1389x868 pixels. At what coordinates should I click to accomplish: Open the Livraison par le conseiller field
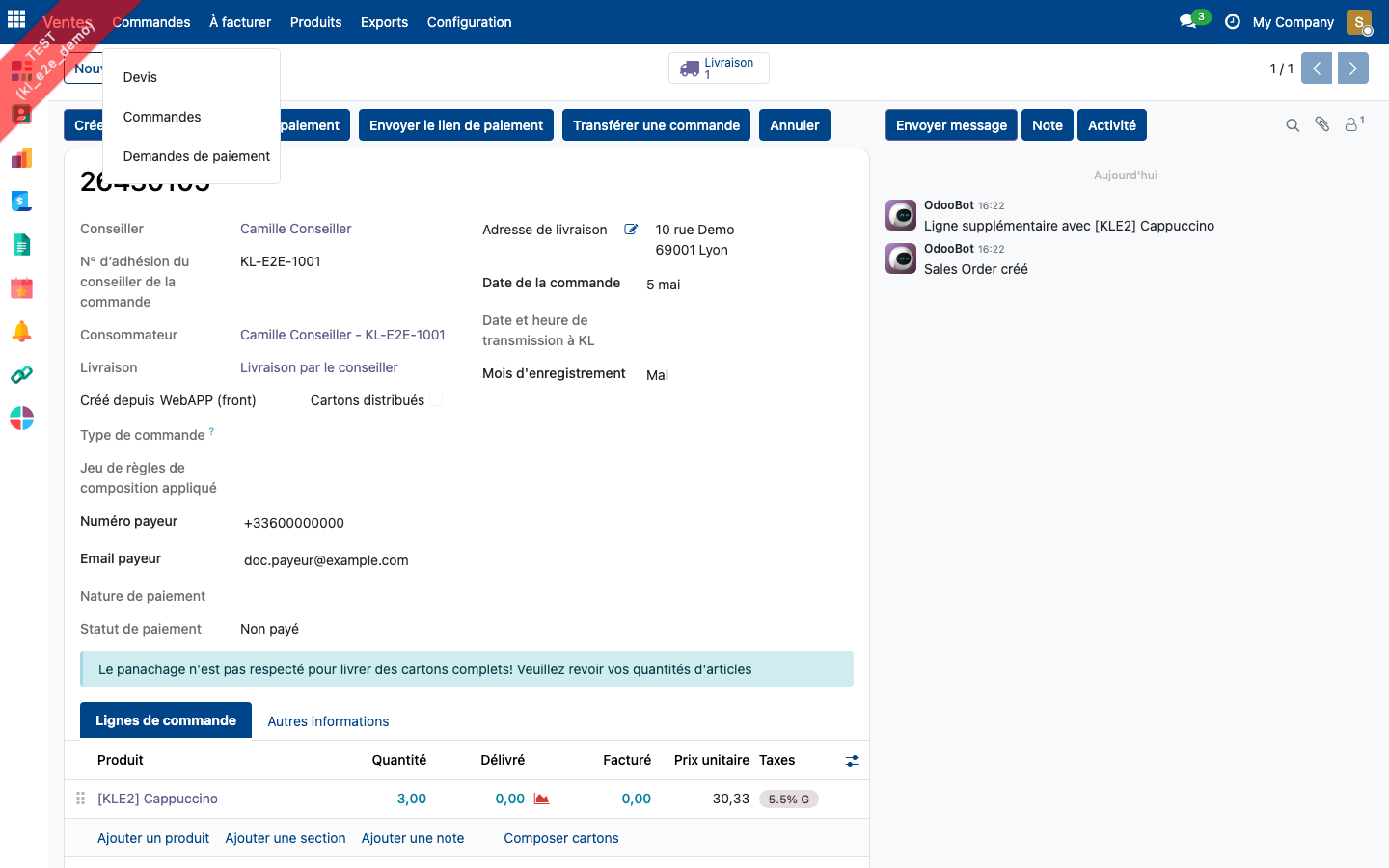point(318,367)
